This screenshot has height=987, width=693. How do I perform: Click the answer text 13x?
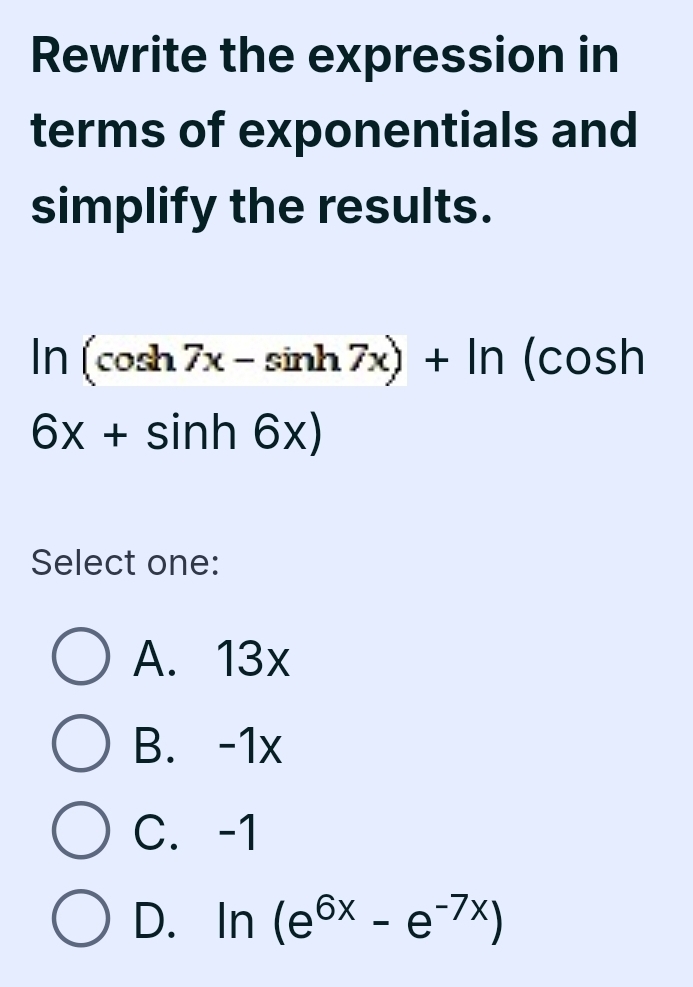tap(254, 660)
